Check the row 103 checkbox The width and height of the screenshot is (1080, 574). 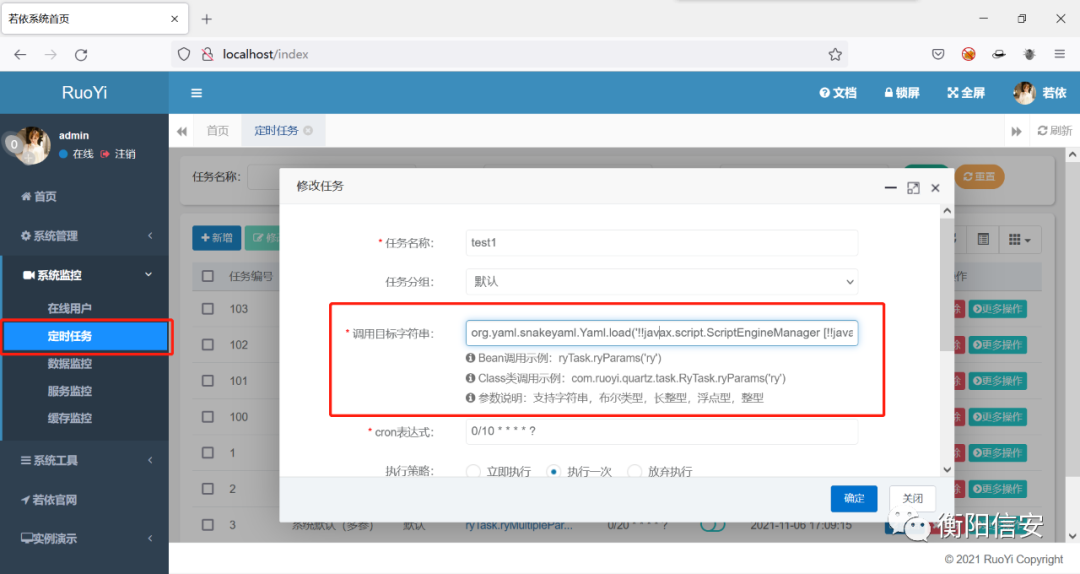(207, 309)
